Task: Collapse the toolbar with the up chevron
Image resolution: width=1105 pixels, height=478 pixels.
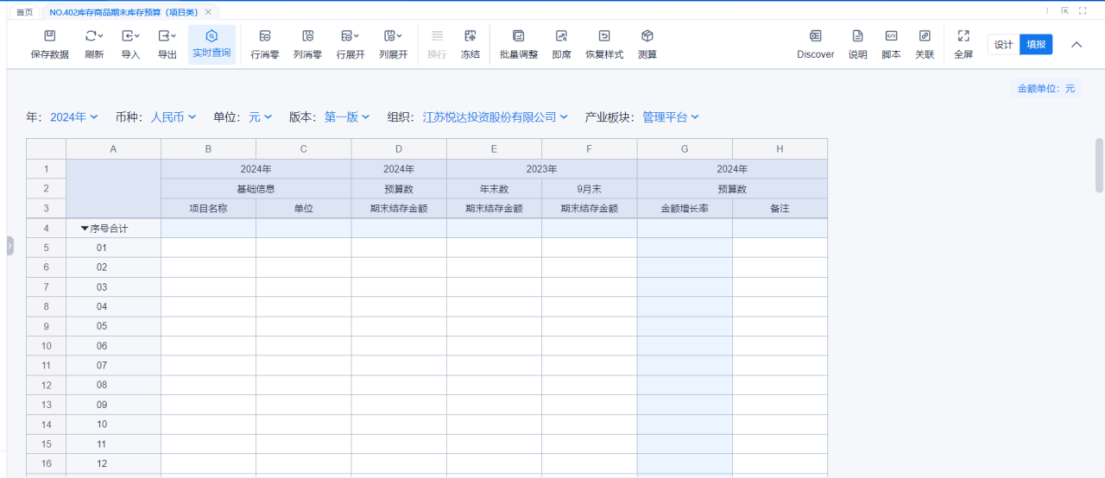Action: point(1077,45)
